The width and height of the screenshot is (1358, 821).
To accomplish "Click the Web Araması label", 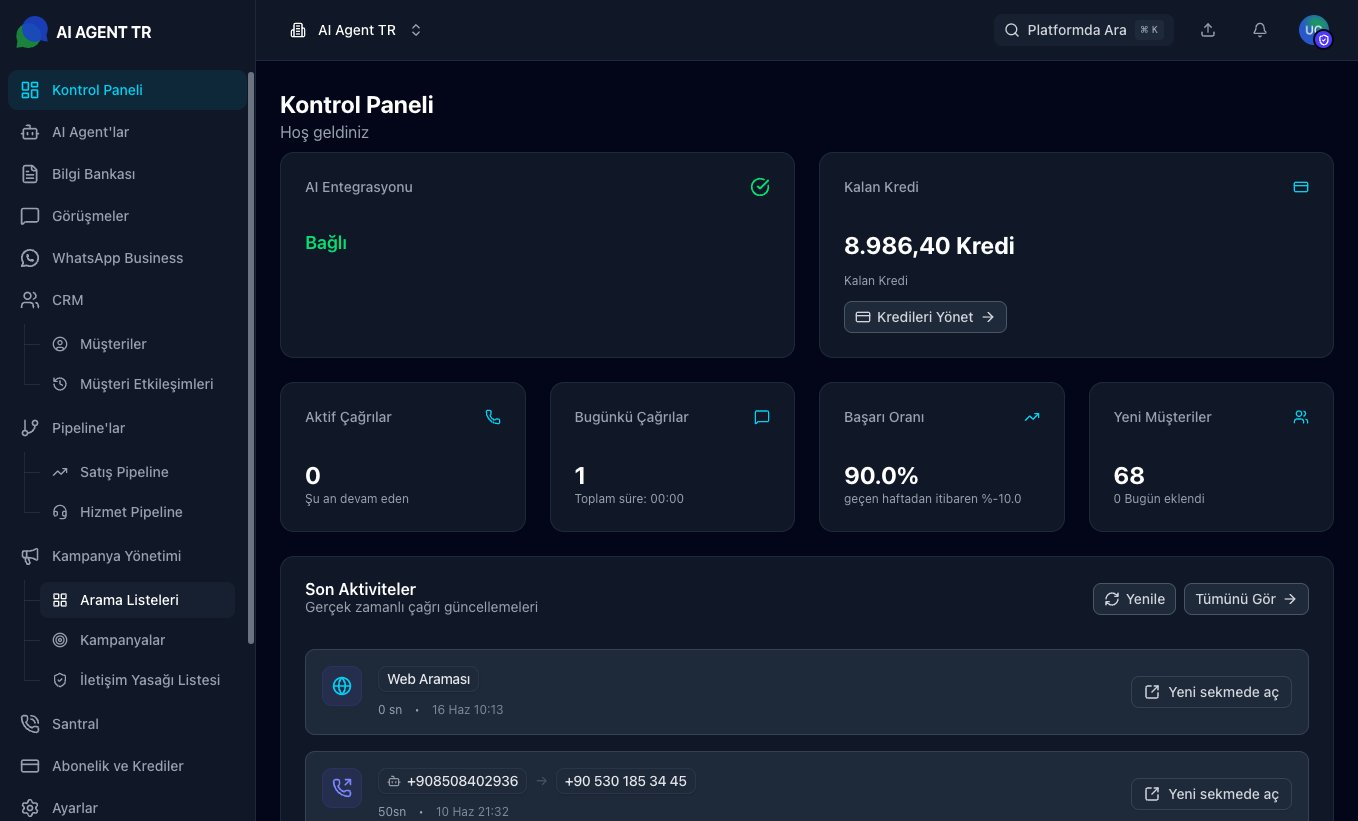I will pos(428,679).
